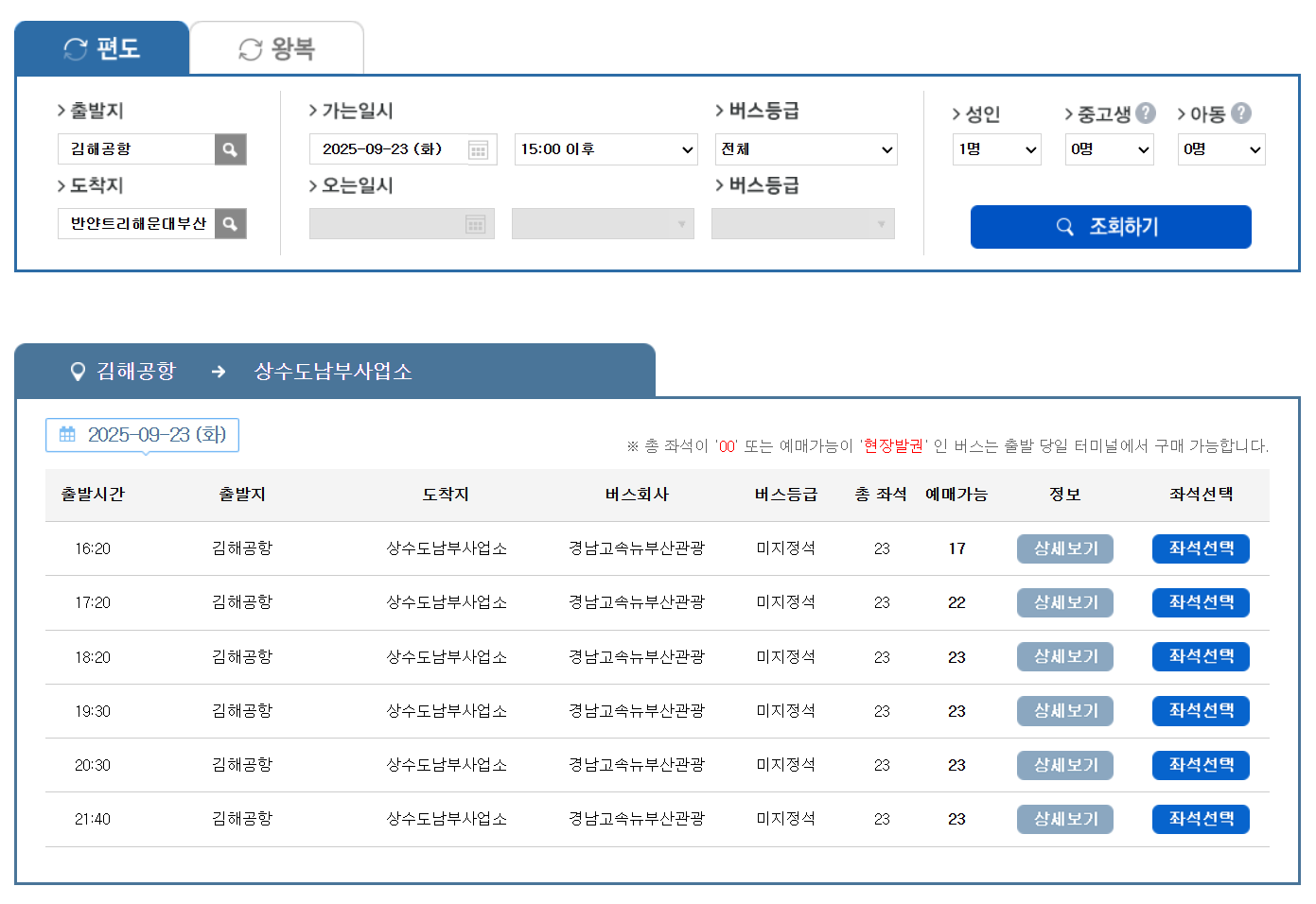The image size is (1316, 904).
Task: Open the 성인 passenger count dropdown
Action: click(x=996, y=148)
